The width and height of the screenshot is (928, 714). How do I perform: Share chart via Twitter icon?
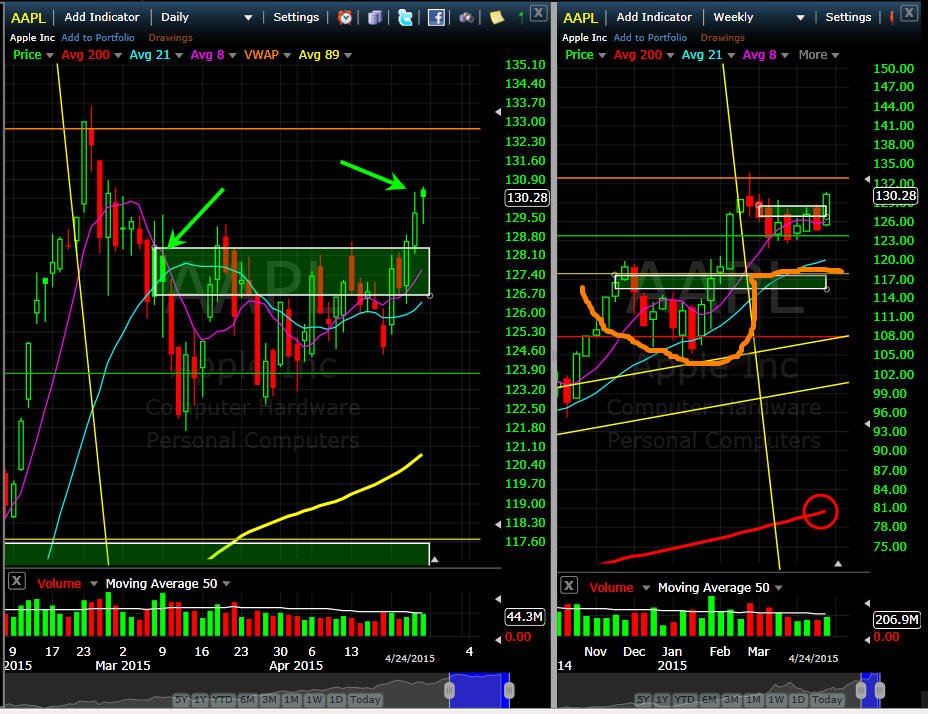click(x=405, y=18)
